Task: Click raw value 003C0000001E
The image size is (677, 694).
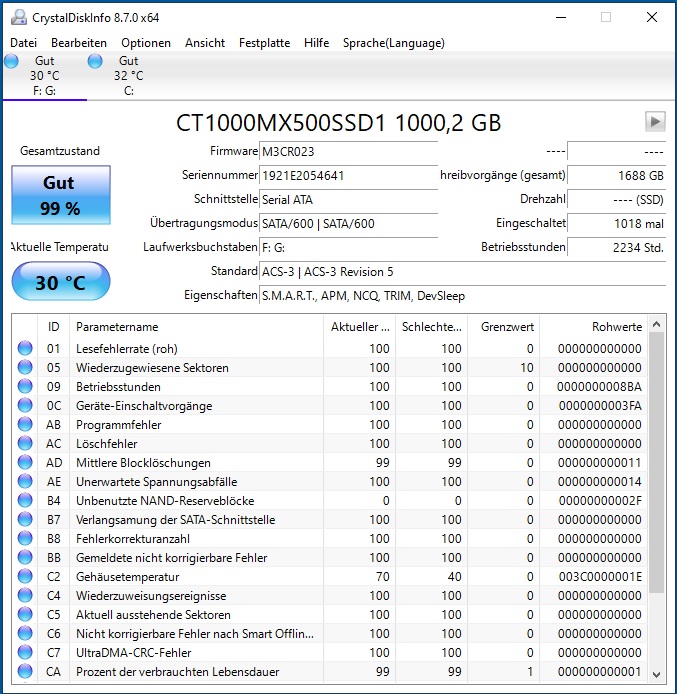Action: (599, 577)
